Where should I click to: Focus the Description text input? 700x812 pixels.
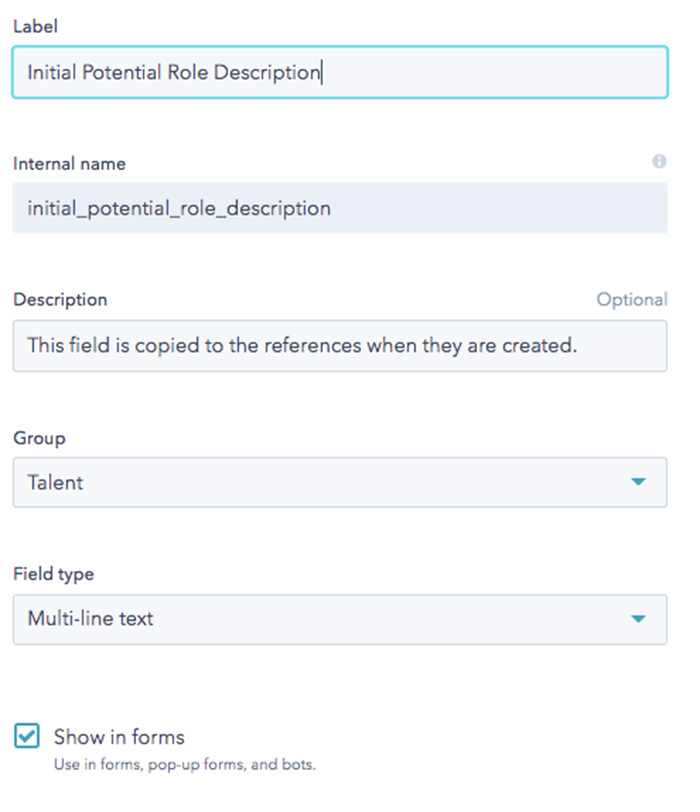tap(340, 345)
